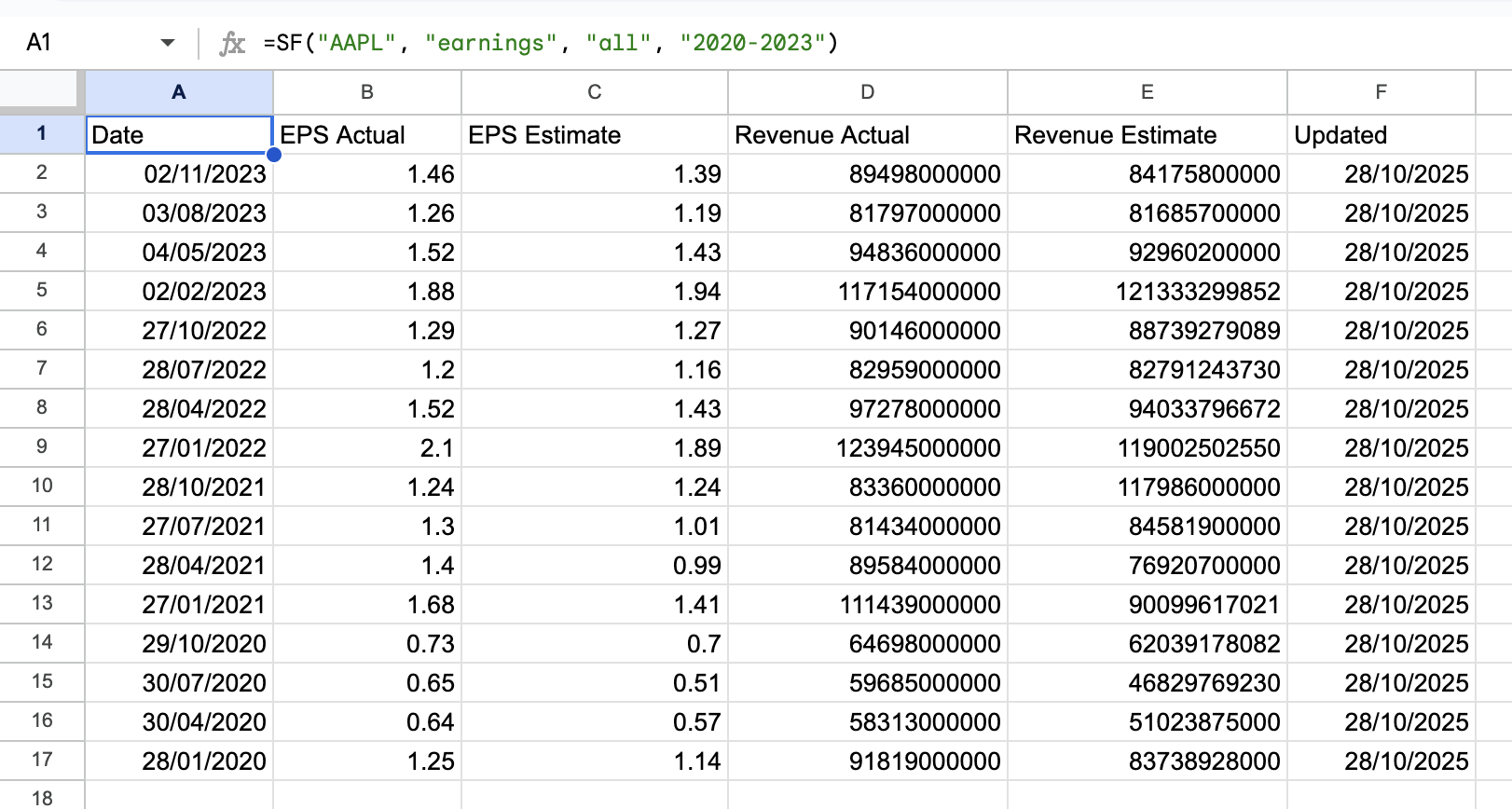Select Revenue Estimate cell 83738928000
This screenshot has width=1512, height=809.
point(1148,761)
